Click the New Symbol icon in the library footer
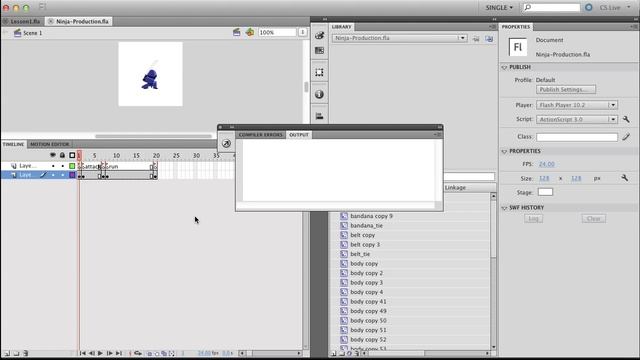The height and width of the screenshot is (360, 640). [333, 353]
